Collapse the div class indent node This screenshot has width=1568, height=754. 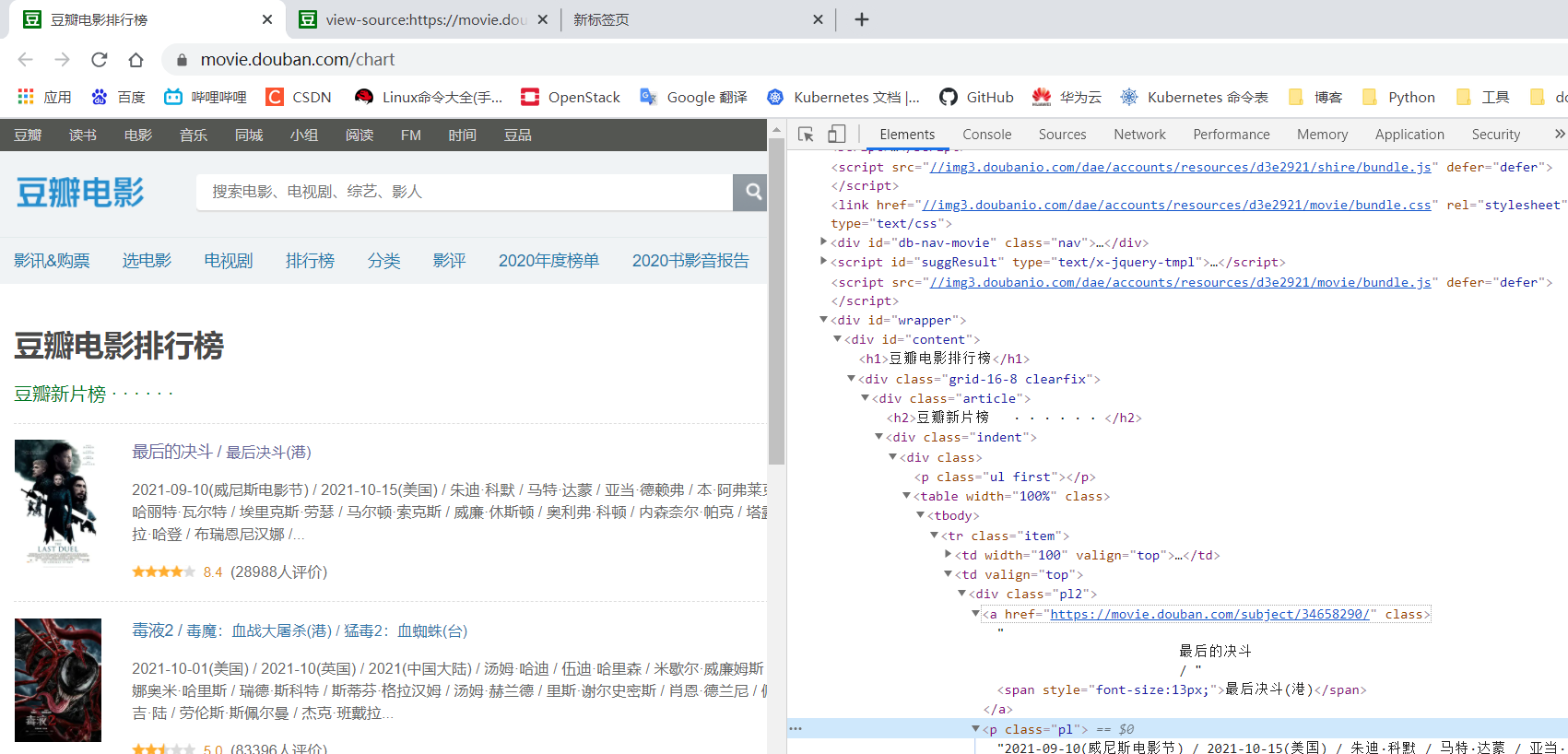pyautogui.click(x=878, y=436)
